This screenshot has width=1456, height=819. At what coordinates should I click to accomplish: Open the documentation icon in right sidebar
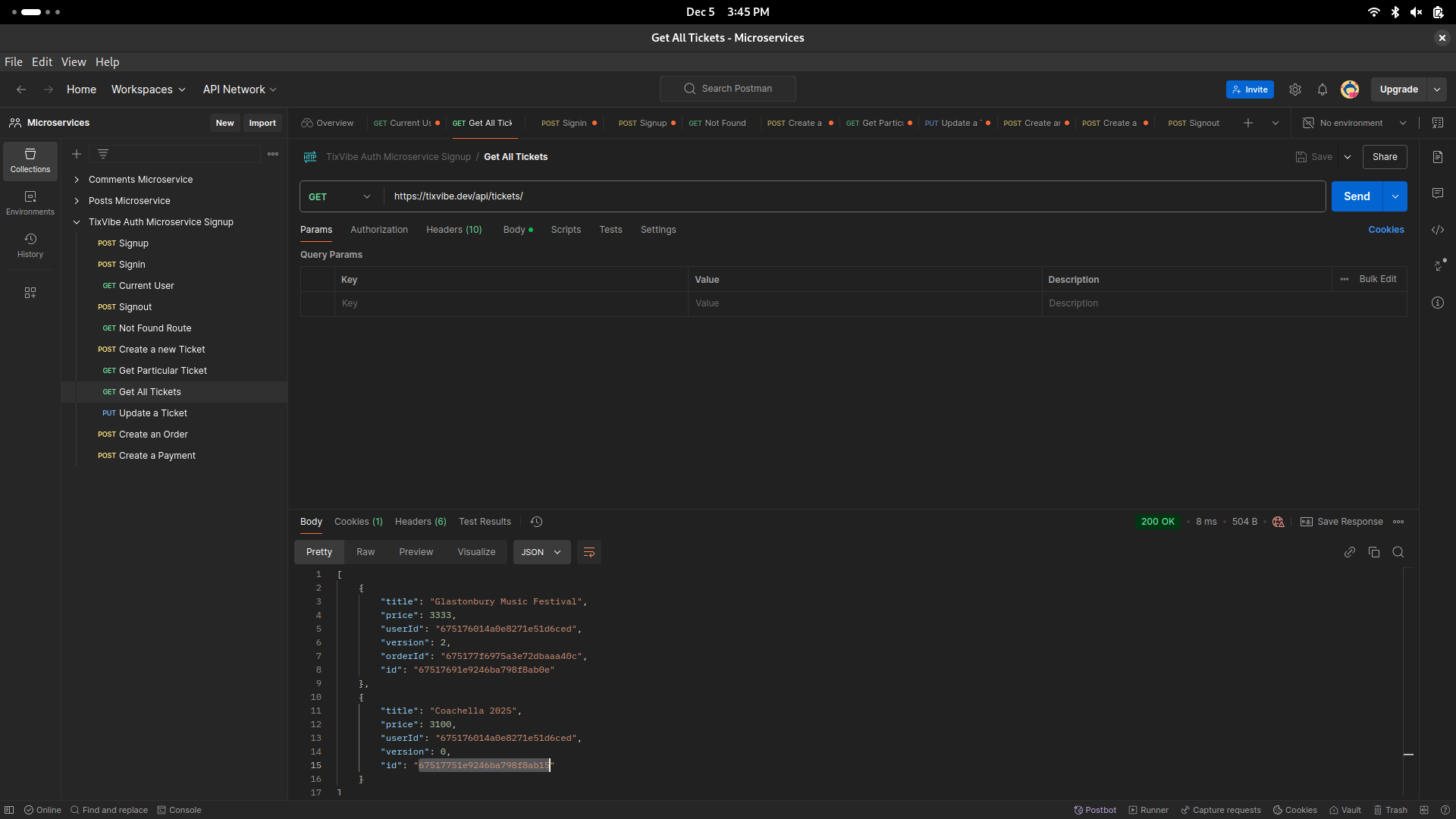pyautogui.click(x=1438, y=157)
